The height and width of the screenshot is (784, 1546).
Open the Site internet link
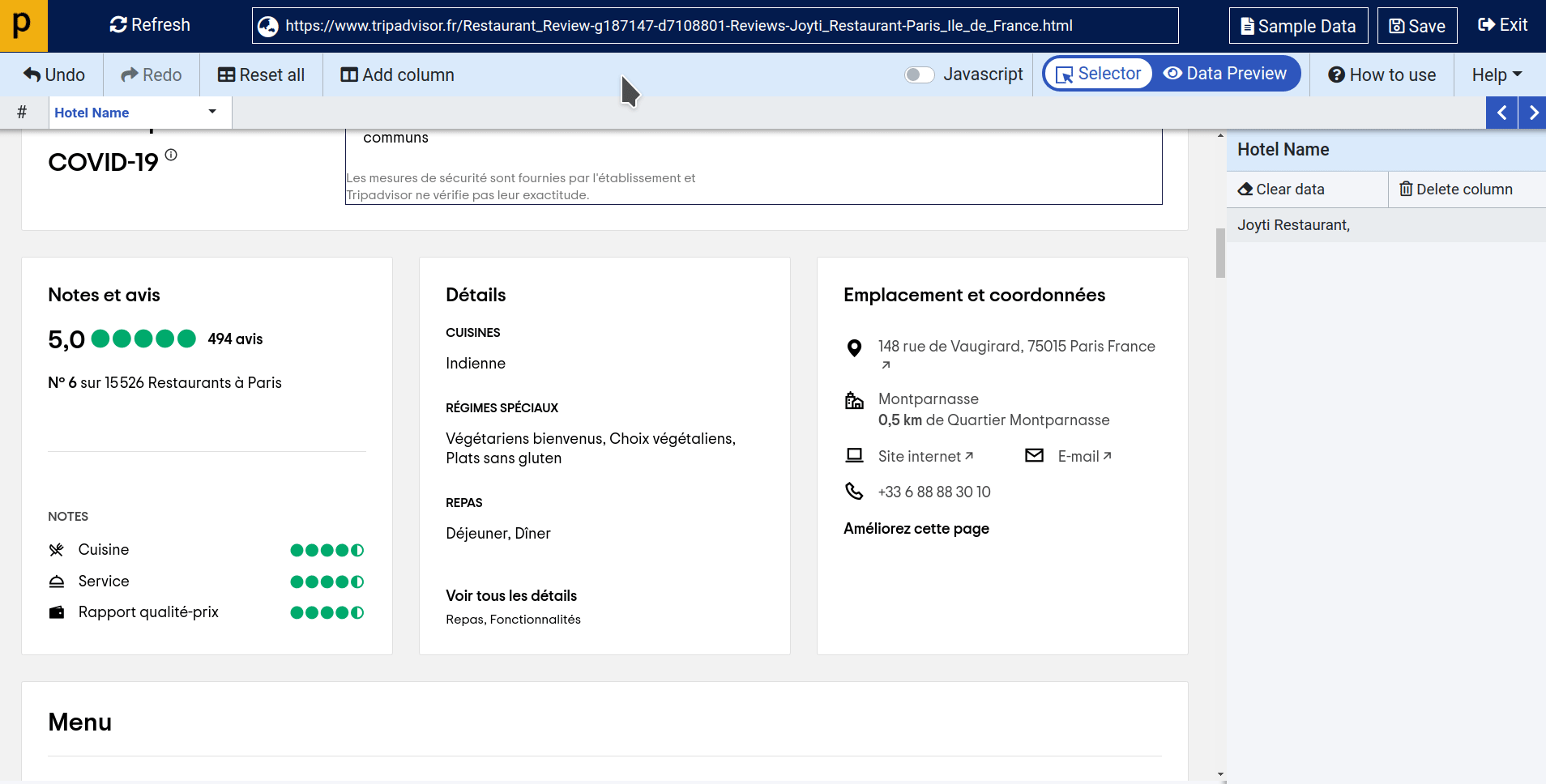tap(925, 456)
